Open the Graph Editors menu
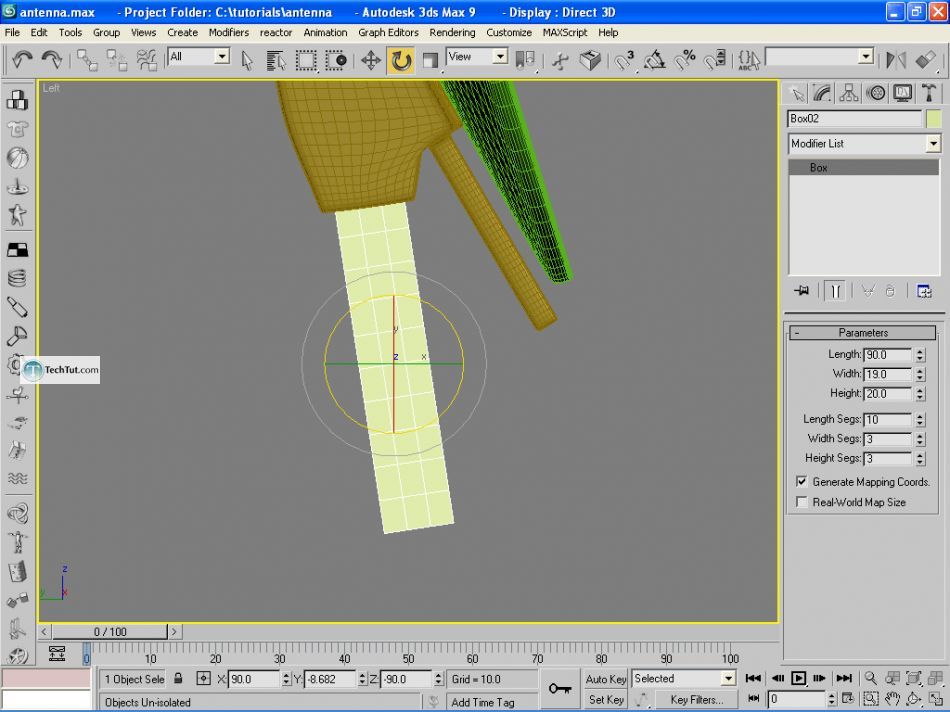This screenshot has width=950, height=712. (388, 33)
